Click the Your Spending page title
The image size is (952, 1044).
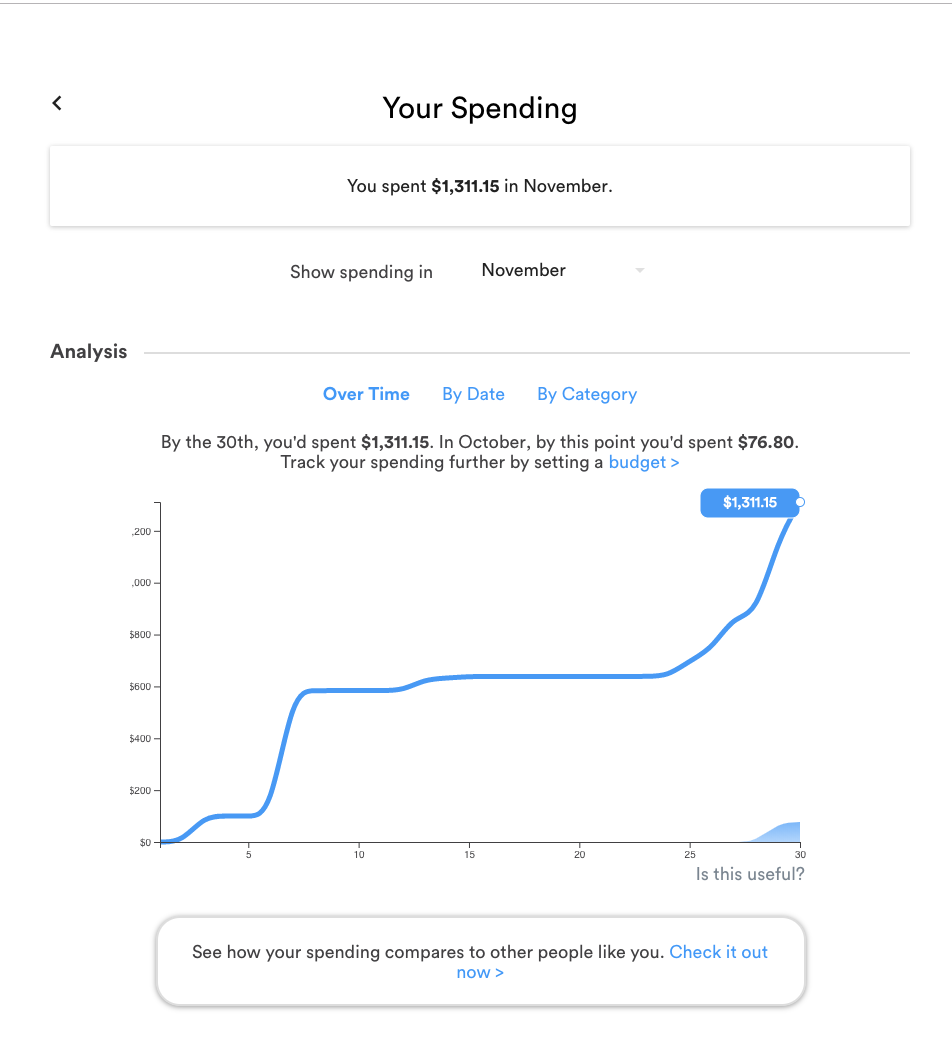pos(480,108)
